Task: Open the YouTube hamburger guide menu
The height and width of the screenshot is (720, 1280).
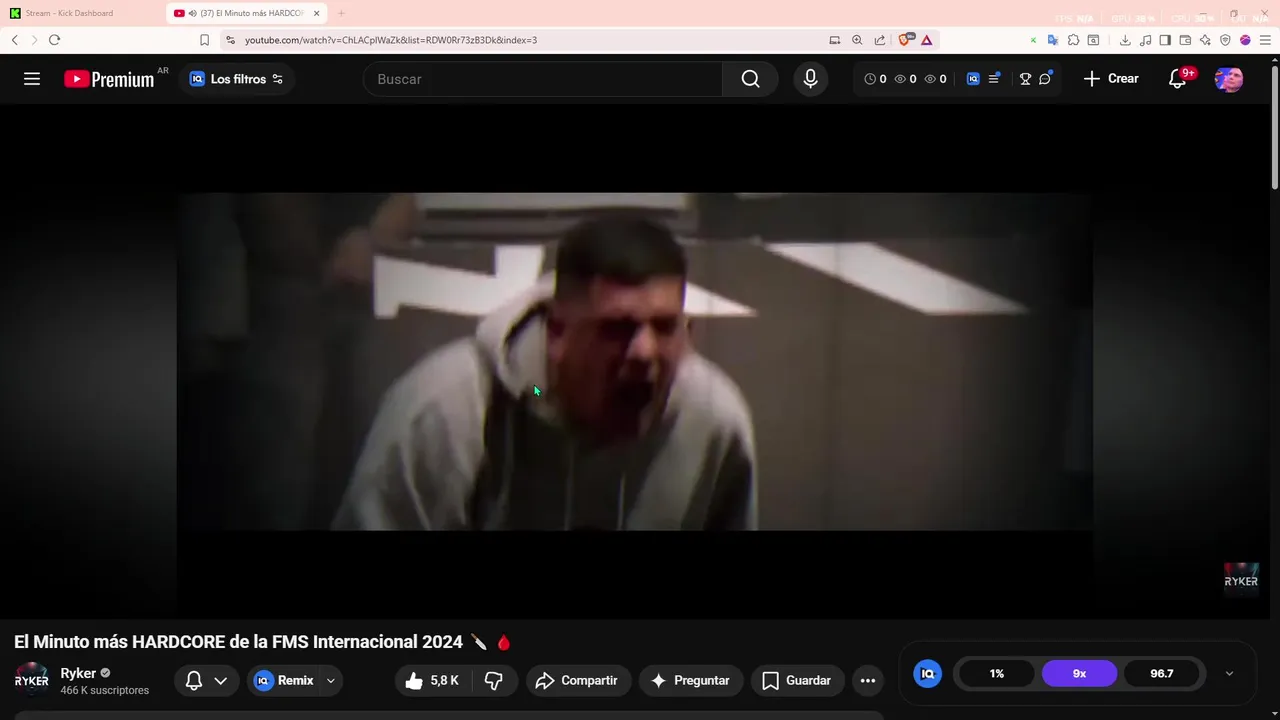Action: [32, 79]
